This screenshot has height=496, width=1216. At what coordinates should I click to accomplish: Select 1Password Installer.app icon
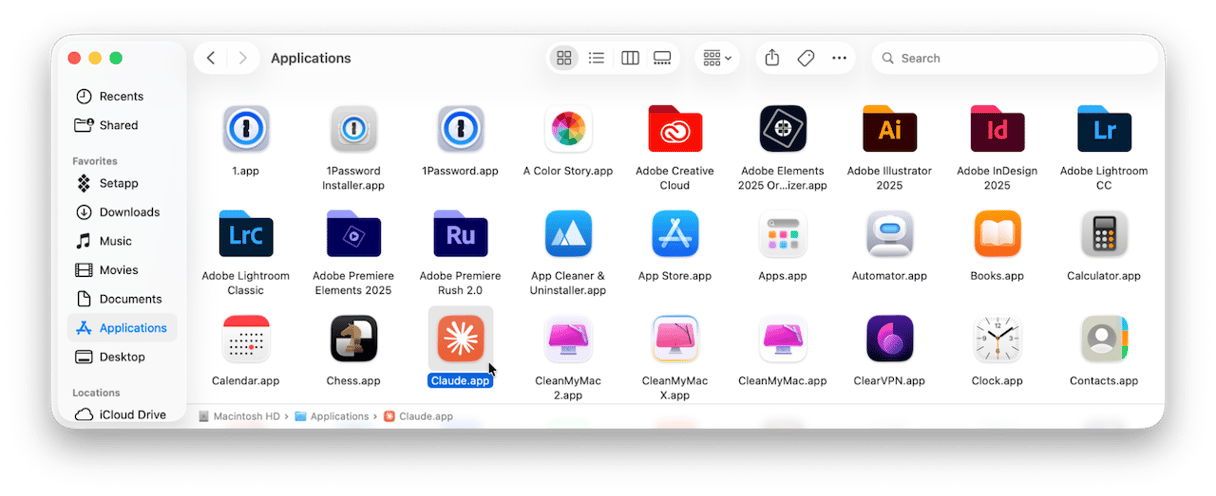pyautogui.click(x=353, y=129)
